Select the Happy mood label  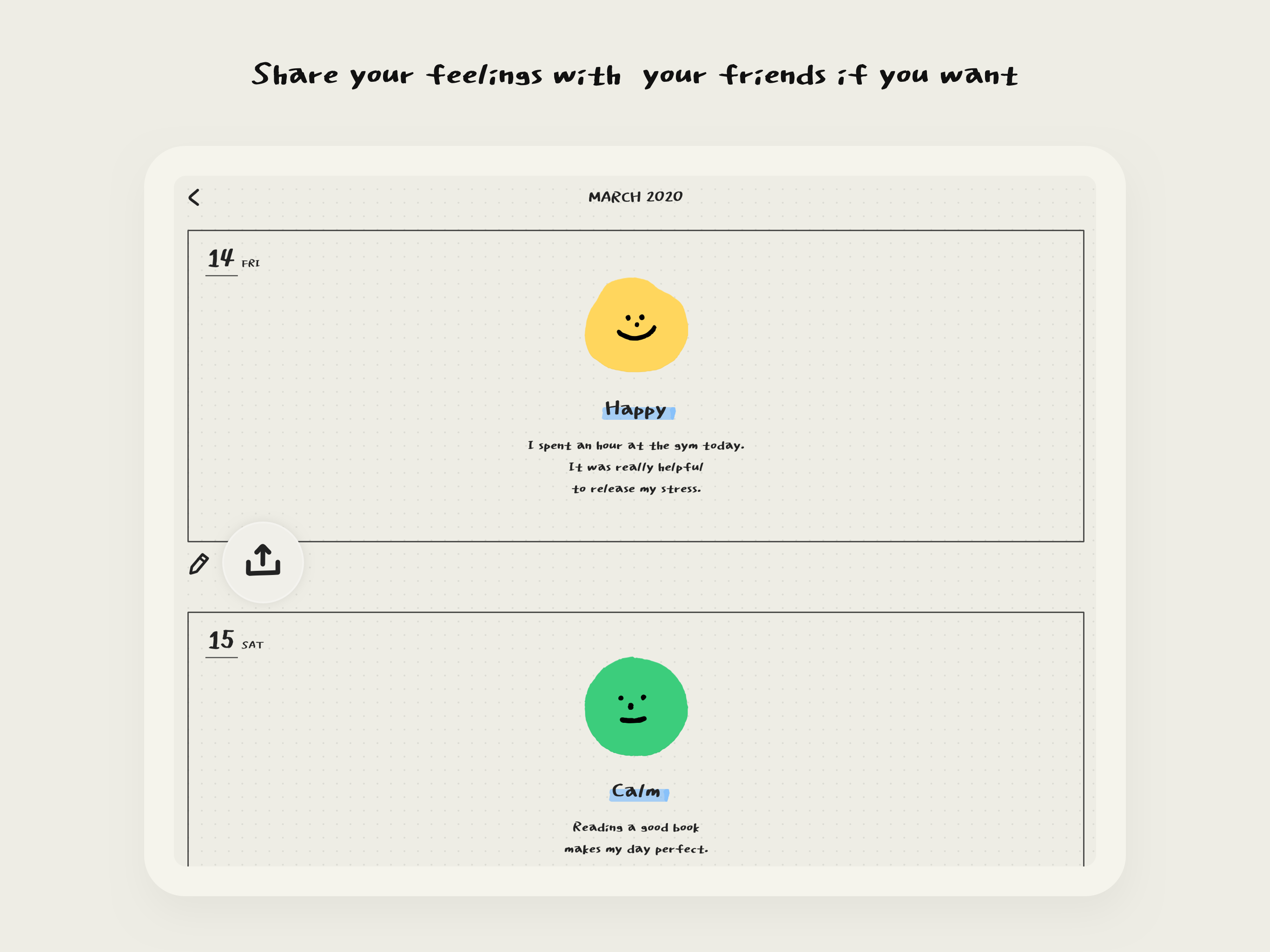click(636, 410)
